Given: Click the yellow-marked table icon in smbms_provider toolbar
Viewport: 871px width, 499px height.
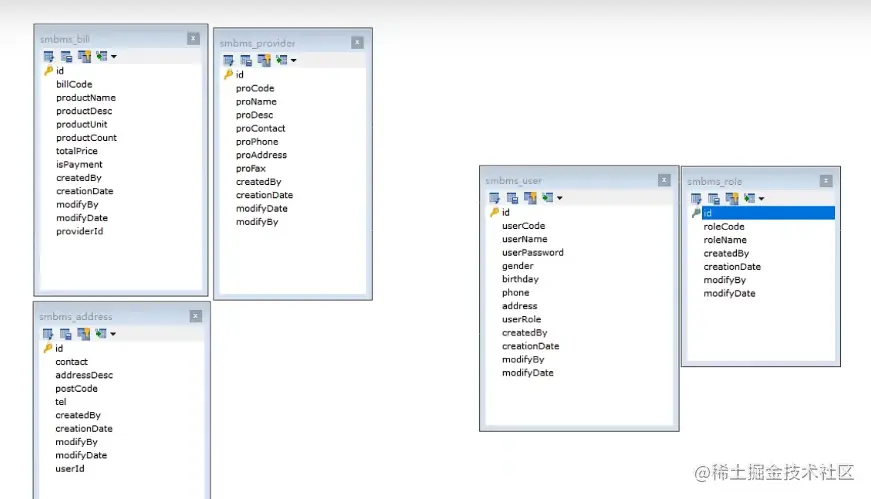Looking at the screenshot, I should [264, 60].
